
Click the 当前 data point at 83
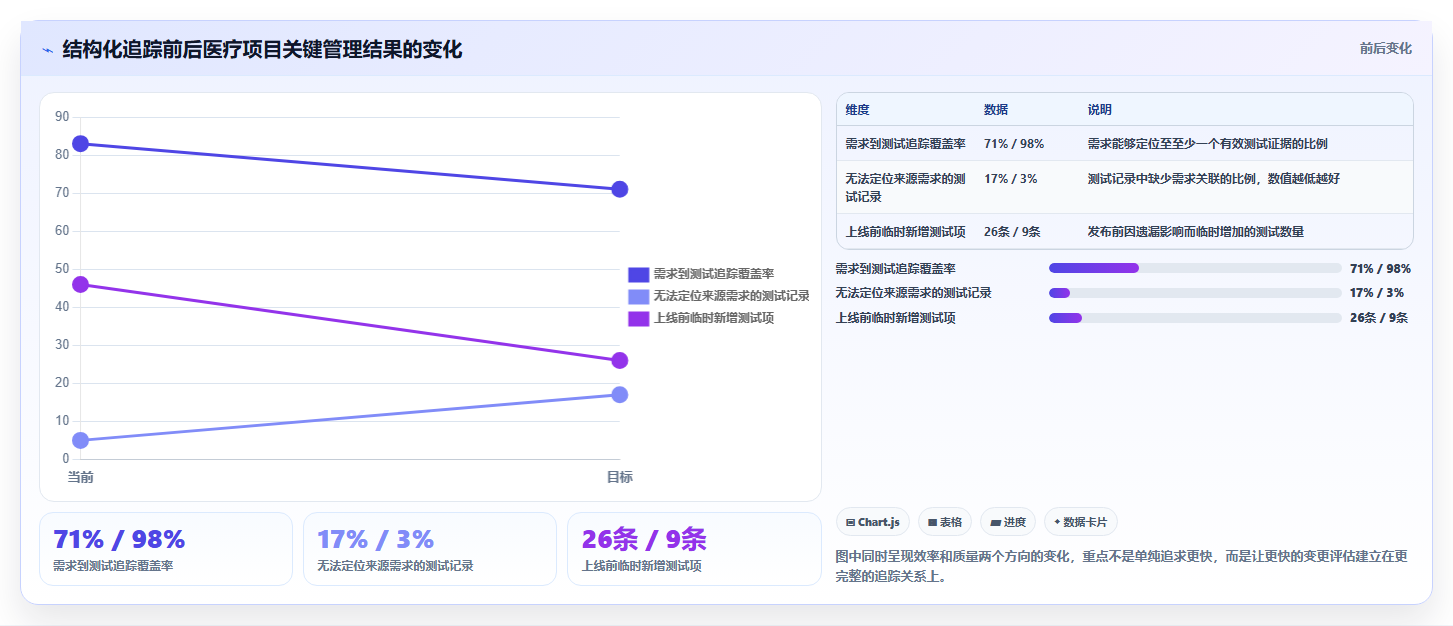[81, 144]
